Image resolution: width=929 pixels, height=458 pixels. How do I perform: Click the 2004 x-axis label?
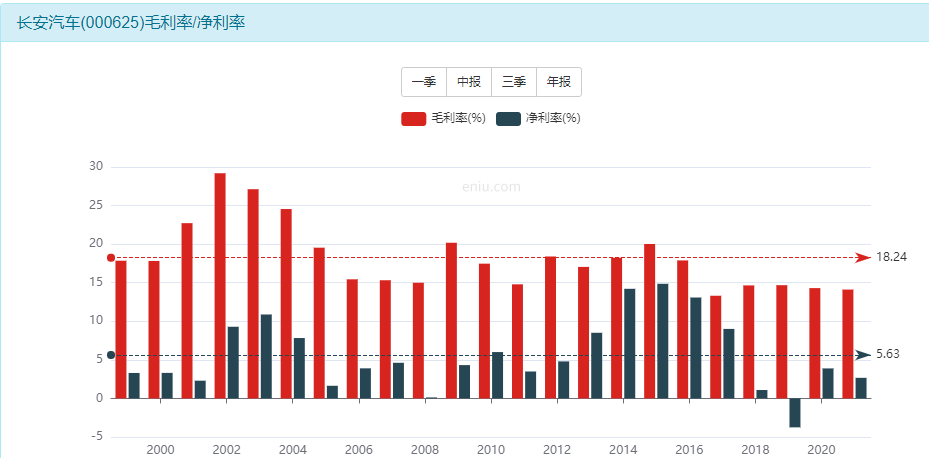(293, 450)
